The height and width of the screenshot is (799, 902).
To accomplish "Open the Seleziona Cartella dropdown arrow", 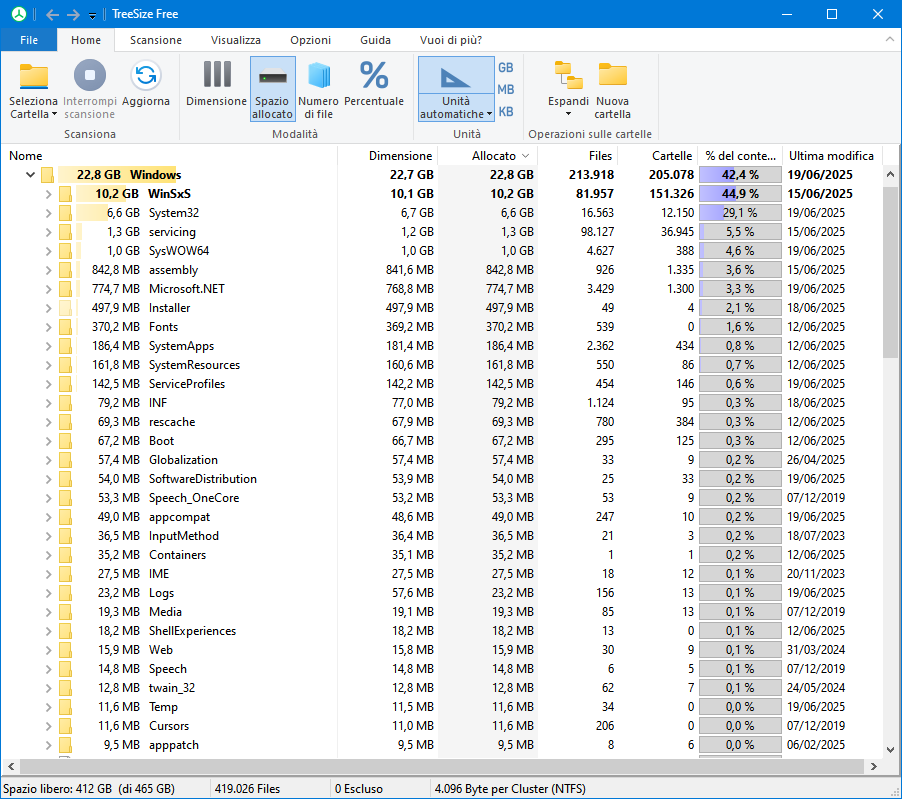I will click(x=55, y=114).
